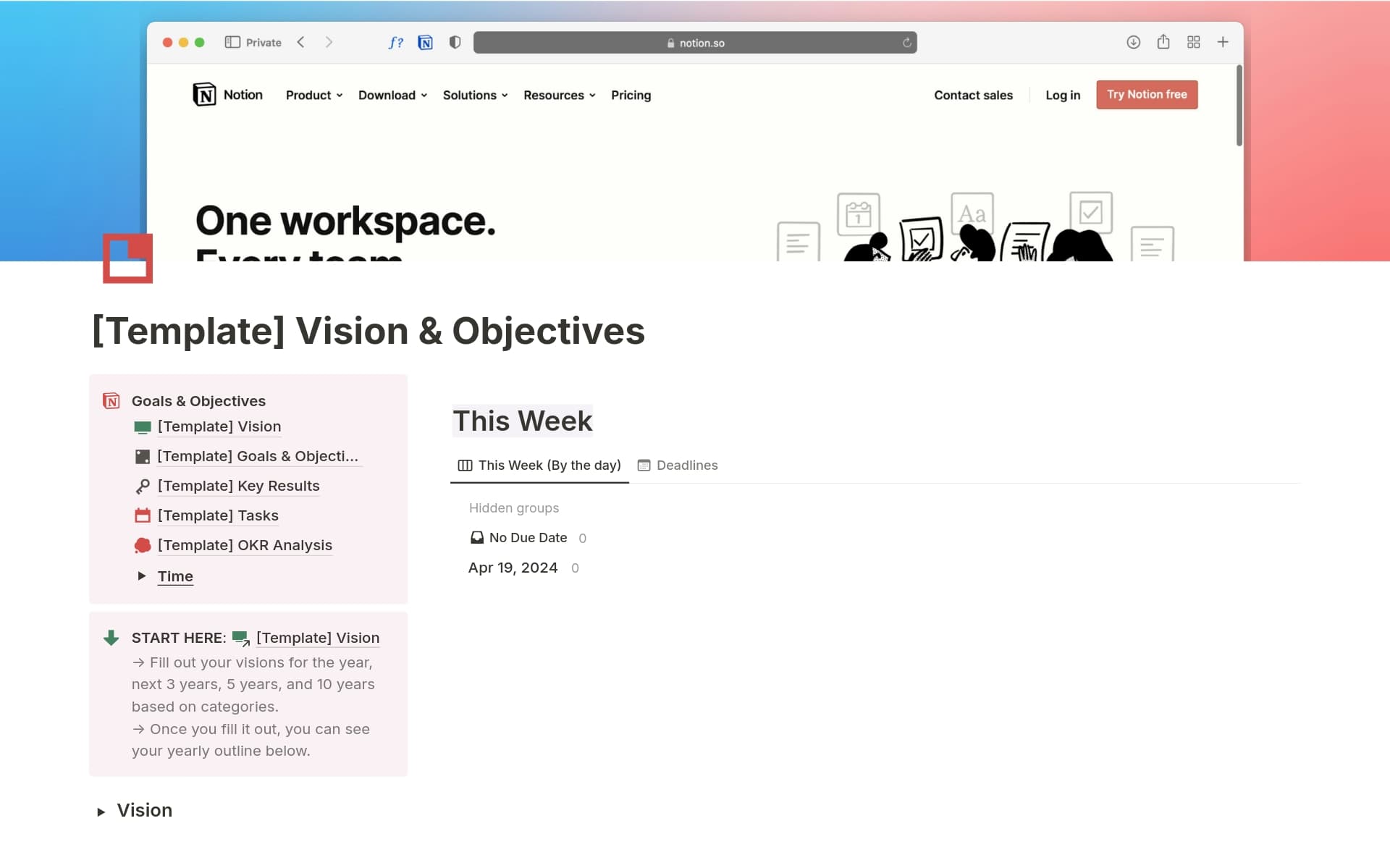This screenshot has height=868, width=1390.
Task: Open the [Template] OKR Analysis page
Action: 245,545
